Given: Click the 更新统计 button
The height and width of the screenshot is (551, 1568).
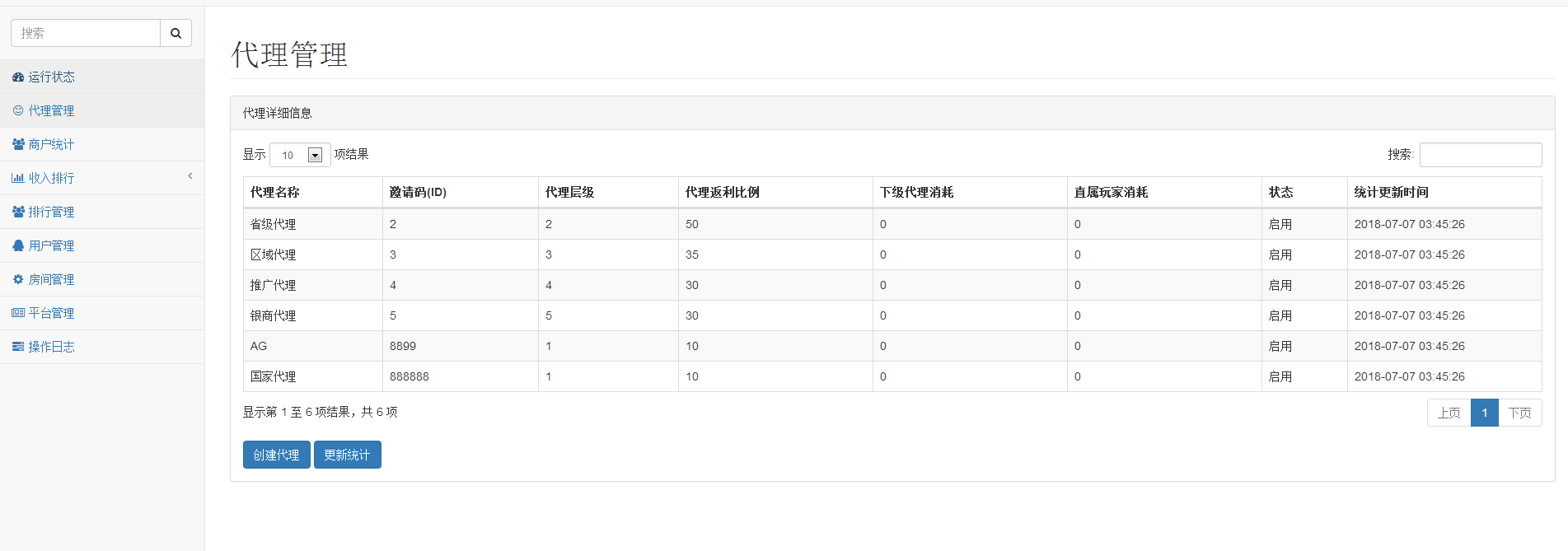Looking at the screenshot, I should 347,455.
